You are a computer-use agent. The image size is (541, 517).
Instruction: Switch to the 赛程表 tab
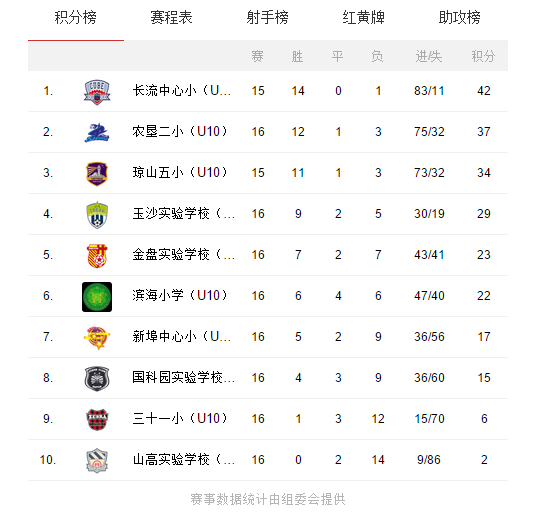[x=171, y=17]
